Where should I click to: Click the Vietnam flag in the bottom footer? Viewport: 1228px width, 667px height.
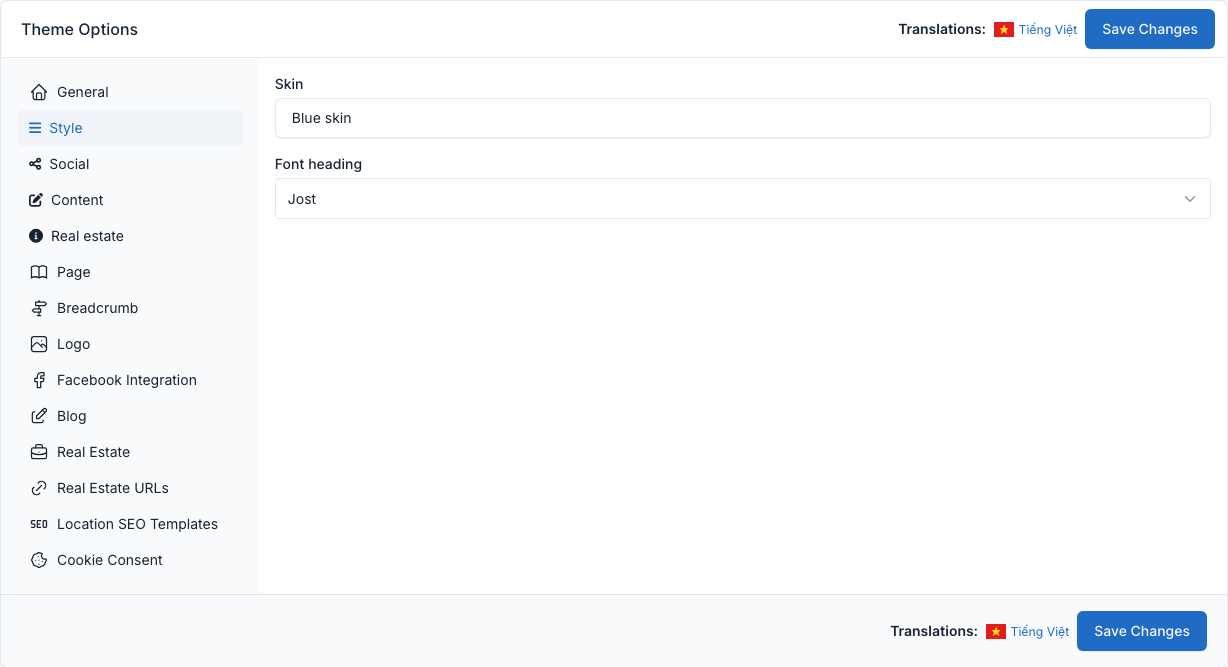996,632
